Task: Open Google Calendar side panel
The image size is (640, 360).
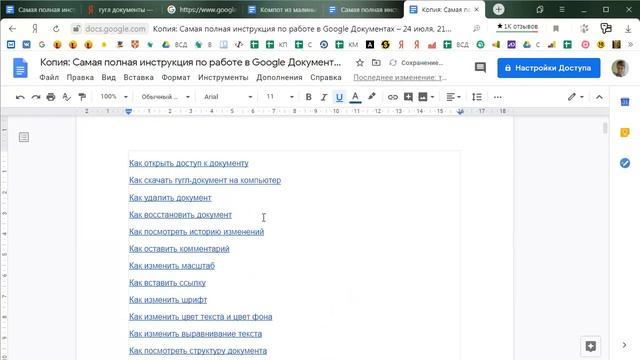Action: pos(625,102)
